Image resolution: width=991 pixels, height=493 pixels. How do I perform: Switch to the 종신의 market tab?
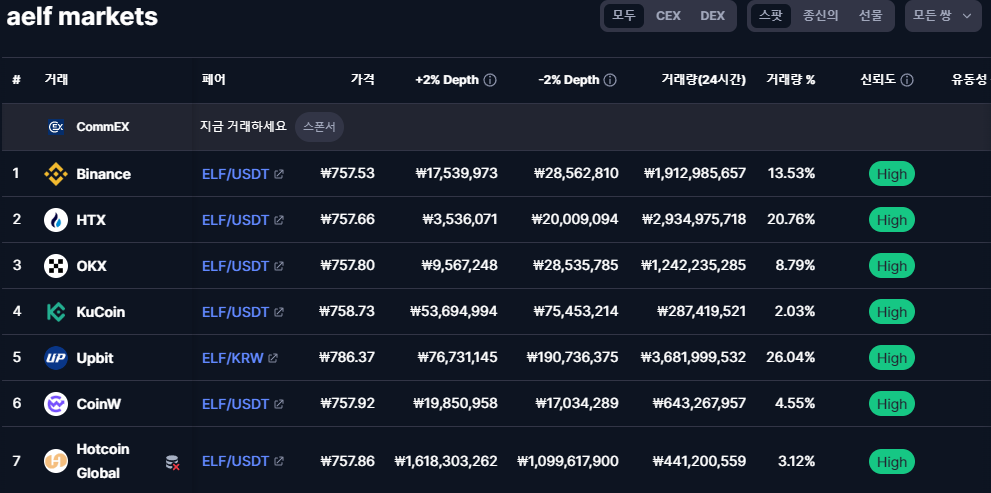[x=820, y=16]
